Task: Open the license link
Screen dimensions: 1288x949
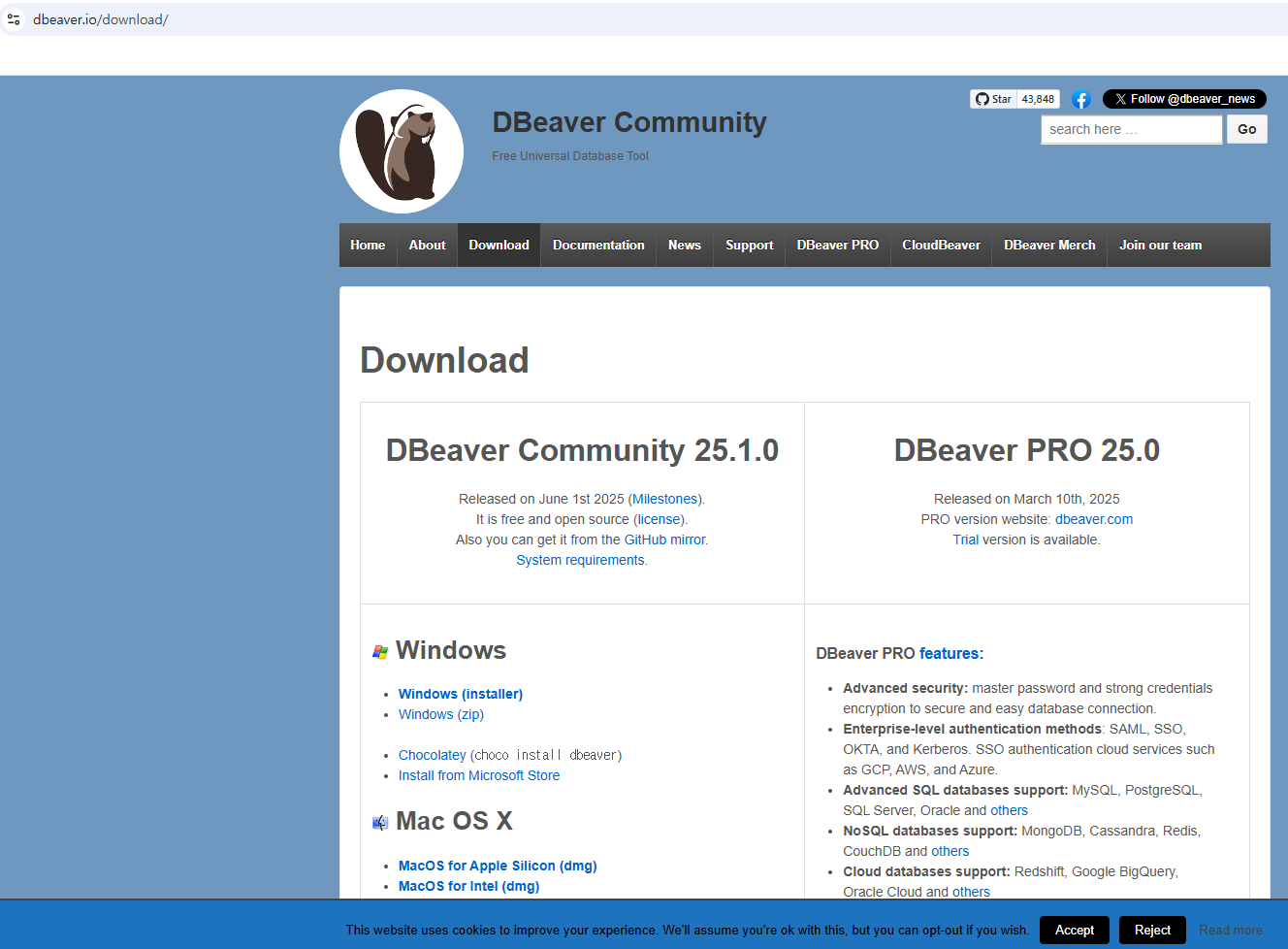Action: pos(660,519)
